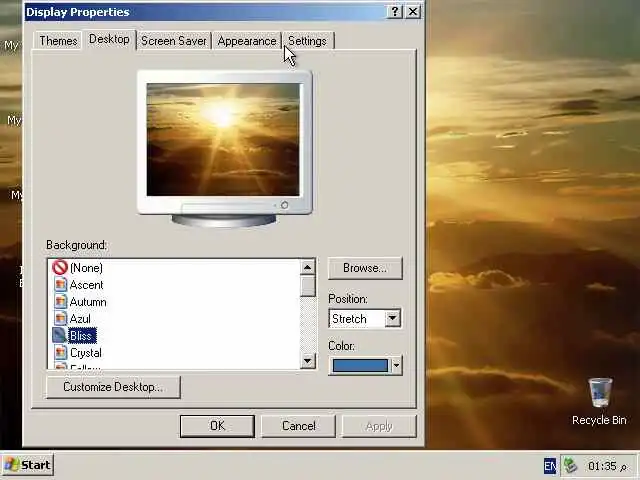Switch to the Desktop tab
The width and height of the screenshot is (640, 480).
click(109, 39)
